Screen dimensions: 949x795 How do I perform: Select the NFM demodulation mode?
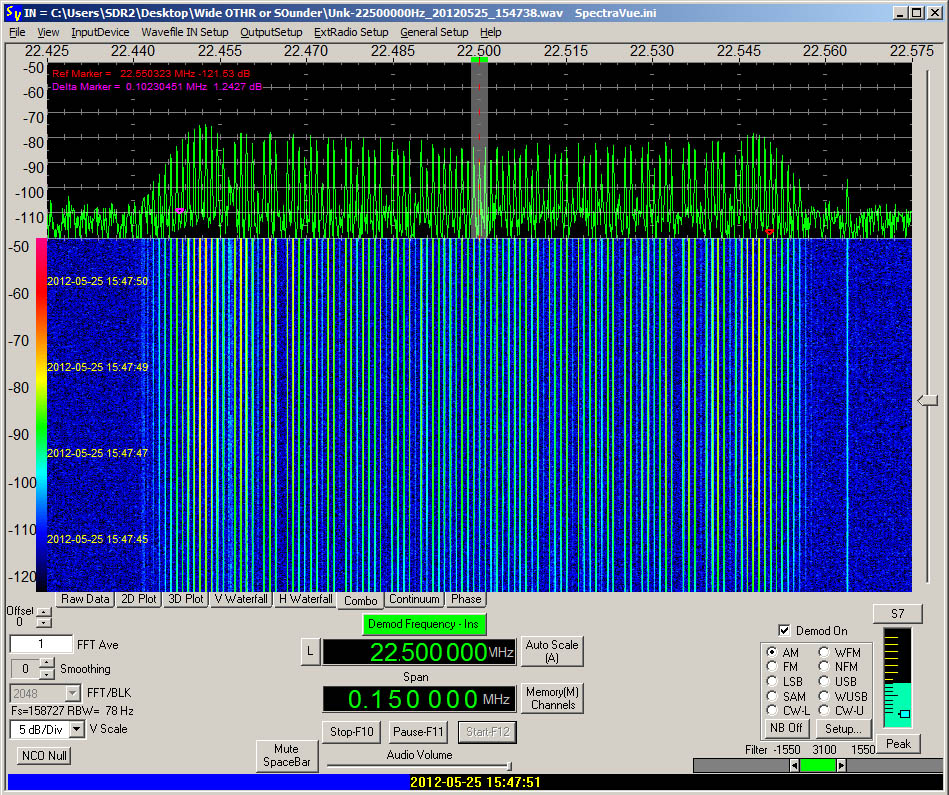[824, 666]
